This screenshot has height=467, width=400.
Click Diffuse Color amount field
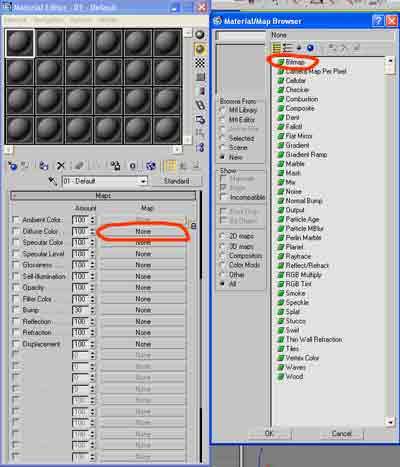(x=80, y=231)
